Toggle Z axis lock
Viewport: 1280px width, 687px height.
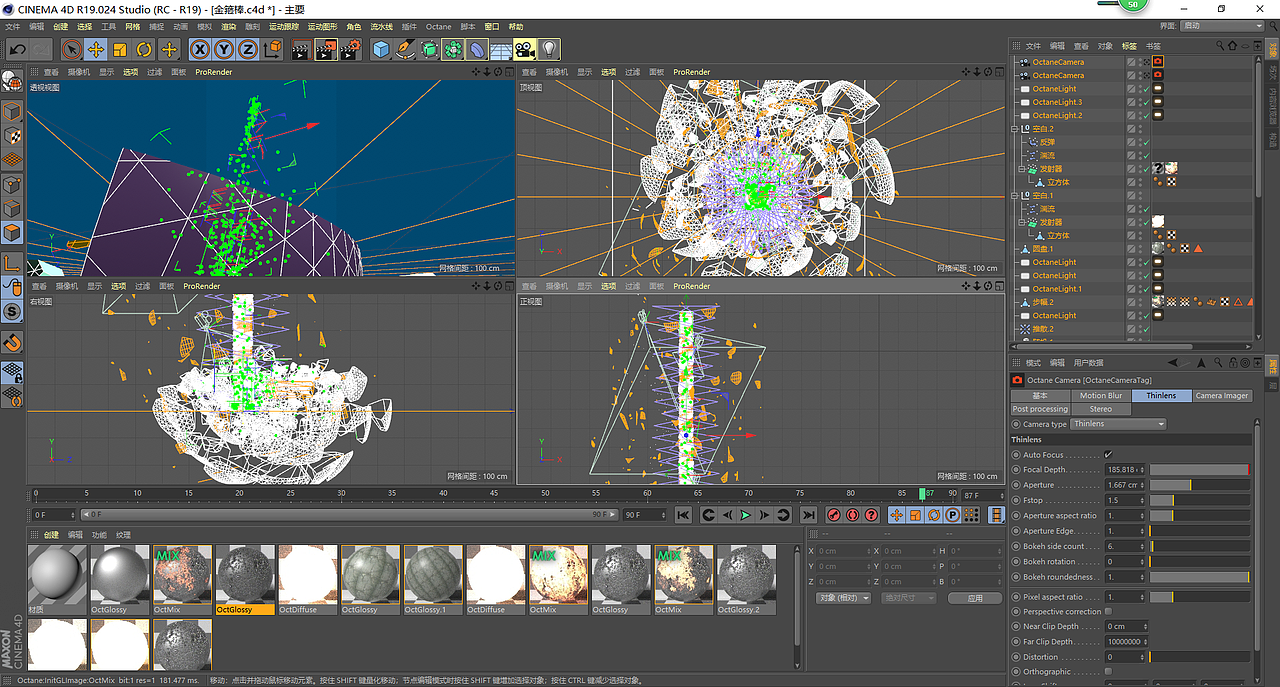pos(248,49)
